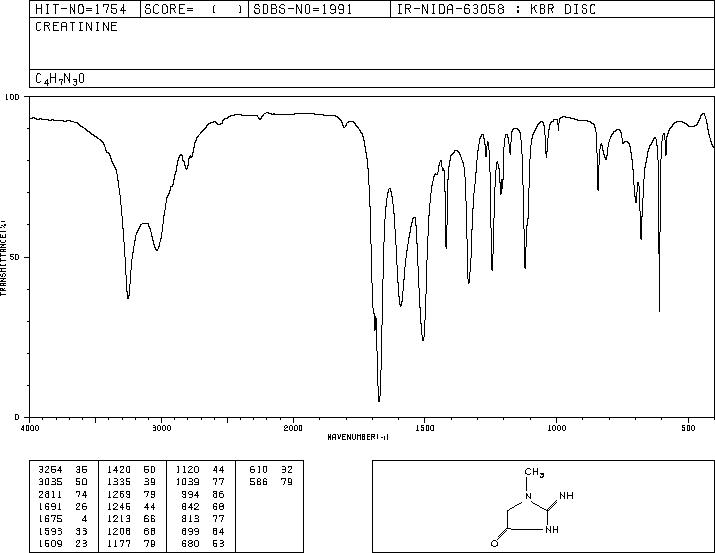The image size is (715, 553).
Task: Click the IR-NIDA-63058 : KBR DISC label
Action: [496, 9]
